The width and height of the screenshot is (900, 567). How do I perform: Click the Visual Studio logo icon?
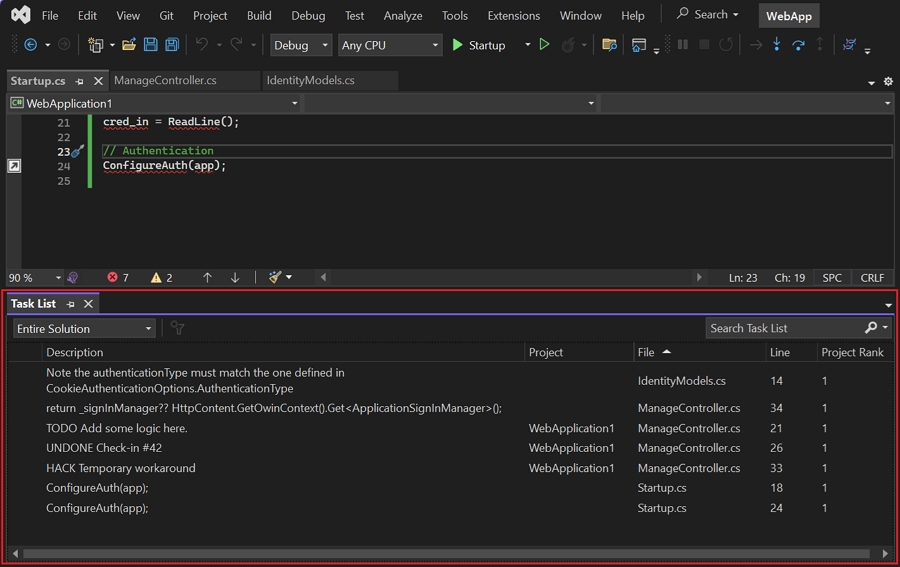(21, 15)
